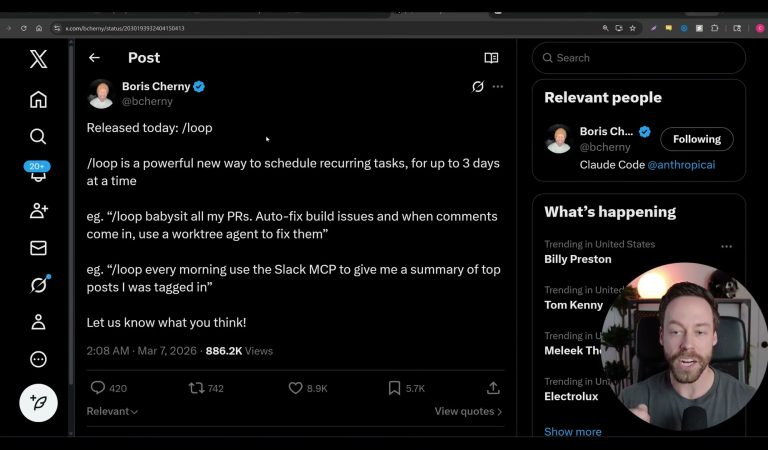Open Grok icon in sidebar
Viewport: 768px width, 450px height.
38,285
